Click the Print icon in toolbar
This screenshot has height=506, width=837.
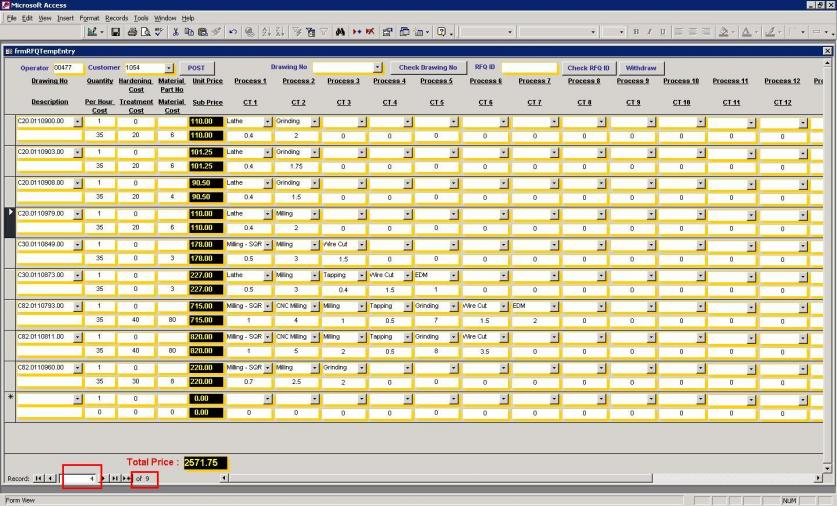click(x=133, y=33)
